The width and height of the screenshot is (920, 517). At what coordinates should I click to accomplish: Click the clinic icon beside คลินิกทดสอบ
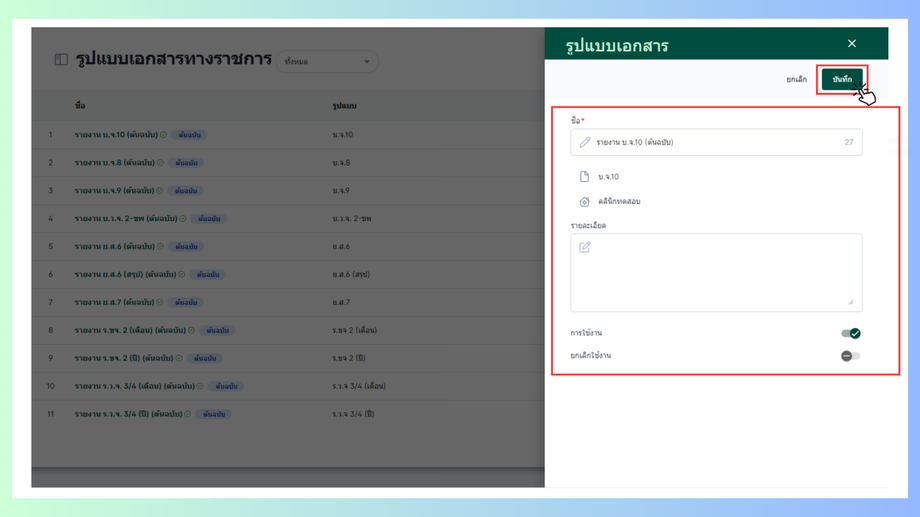pos(584,201)
